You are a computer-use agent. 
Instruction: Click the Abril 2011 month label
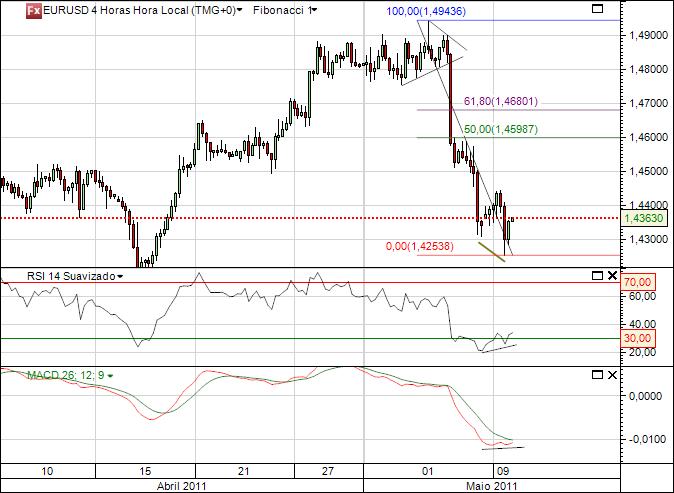[181, 486]
